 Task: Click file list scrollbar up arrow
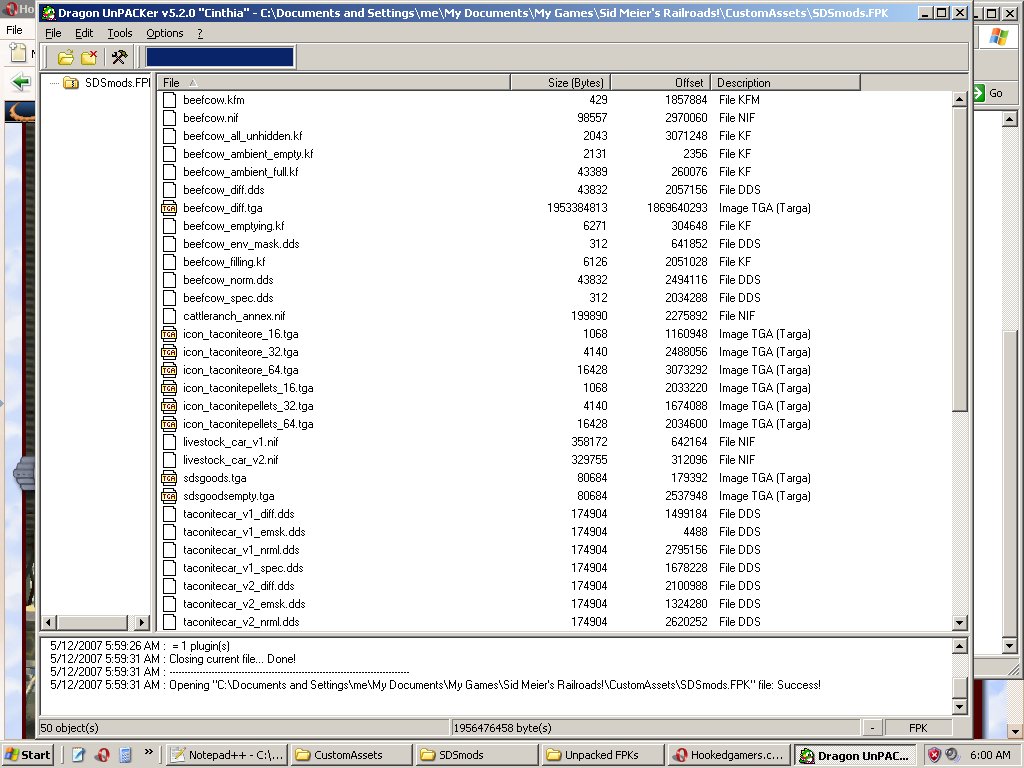pyautogui.click(x=959, y=99)
